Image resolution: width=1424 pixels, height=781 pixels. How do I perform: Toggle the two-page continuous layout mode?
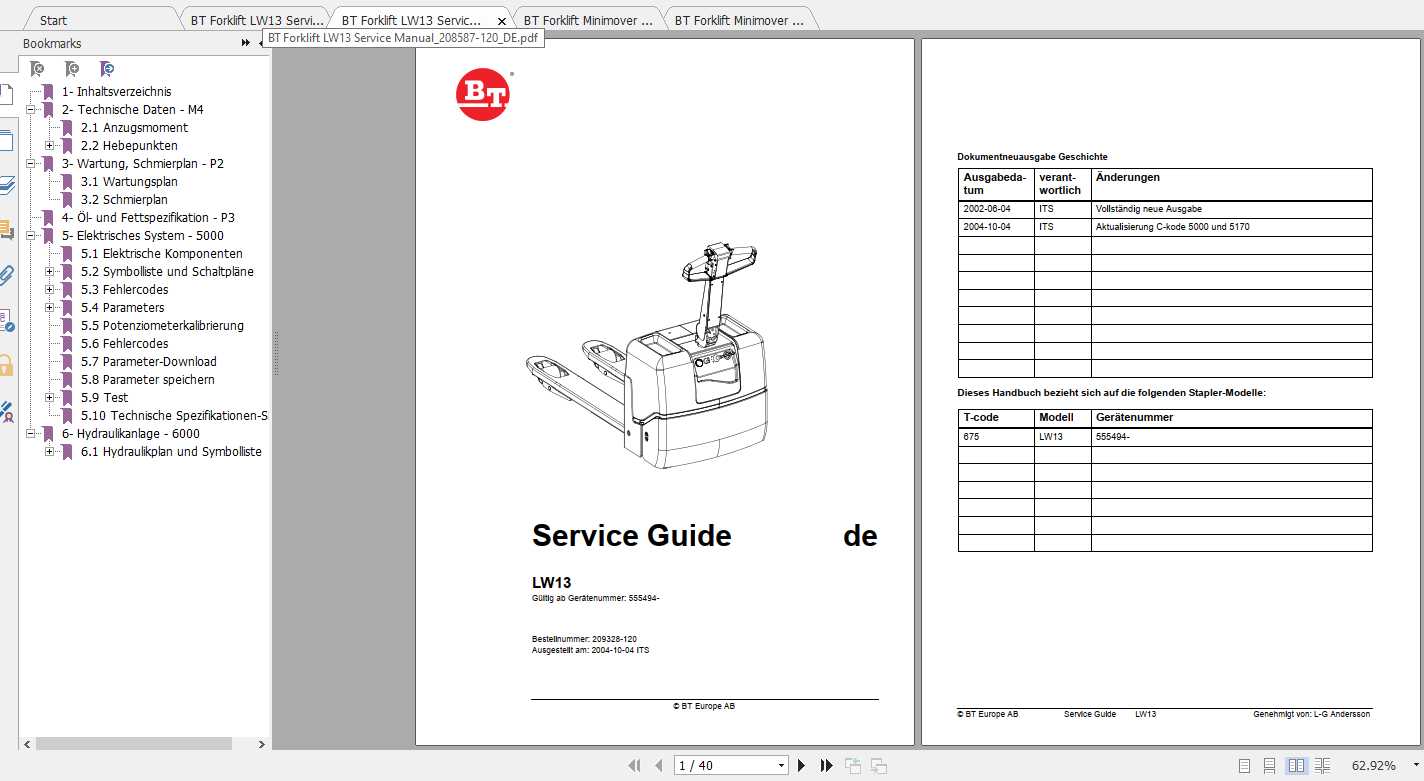click(x=1321, y=765)
